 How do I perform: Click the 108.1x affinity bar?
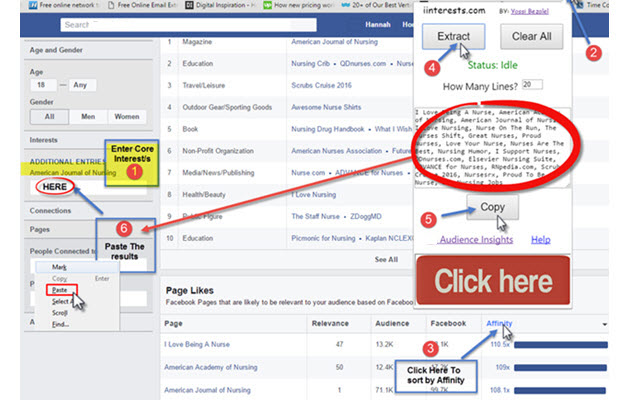(560, 391)
